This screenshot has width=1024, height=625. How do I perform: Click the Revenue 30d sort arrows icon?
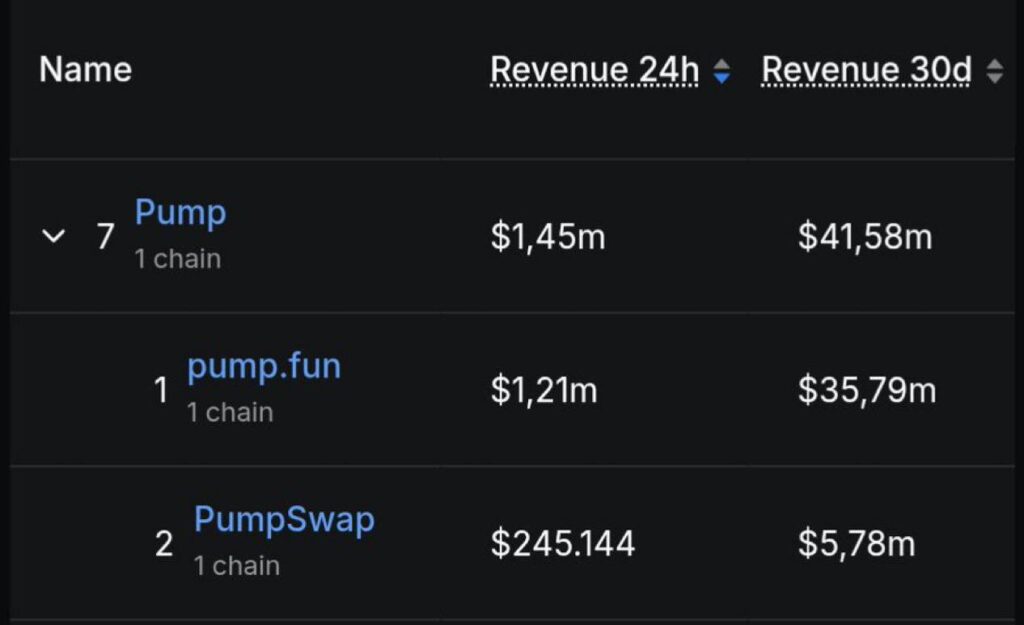994,72
